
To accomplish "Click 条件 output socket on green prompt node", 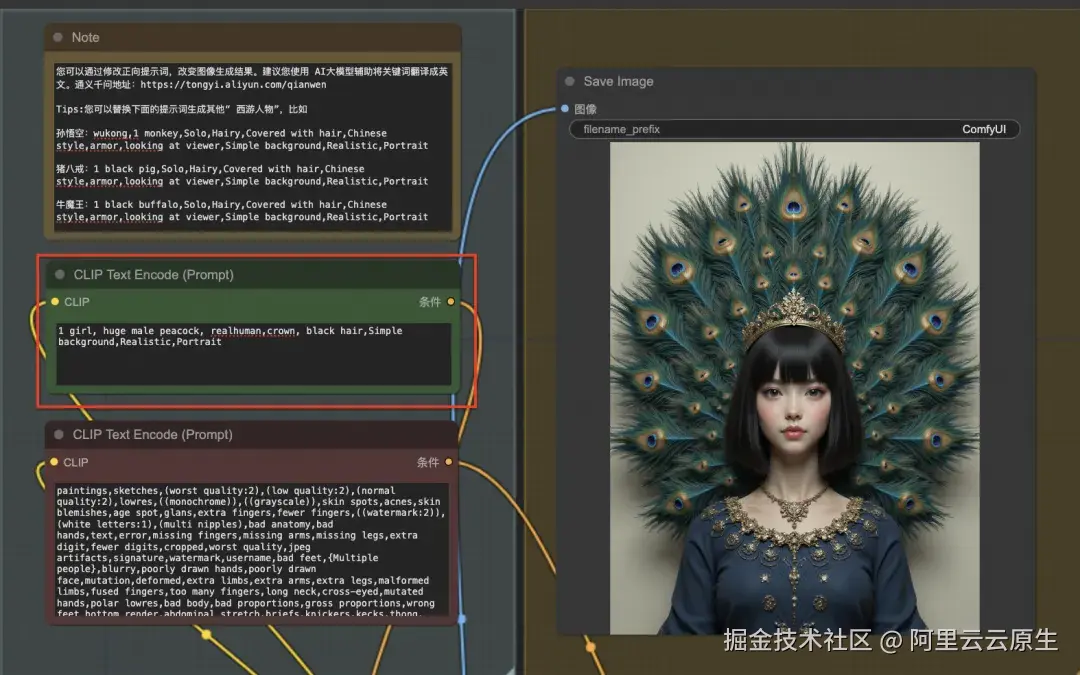I will 451,302.
